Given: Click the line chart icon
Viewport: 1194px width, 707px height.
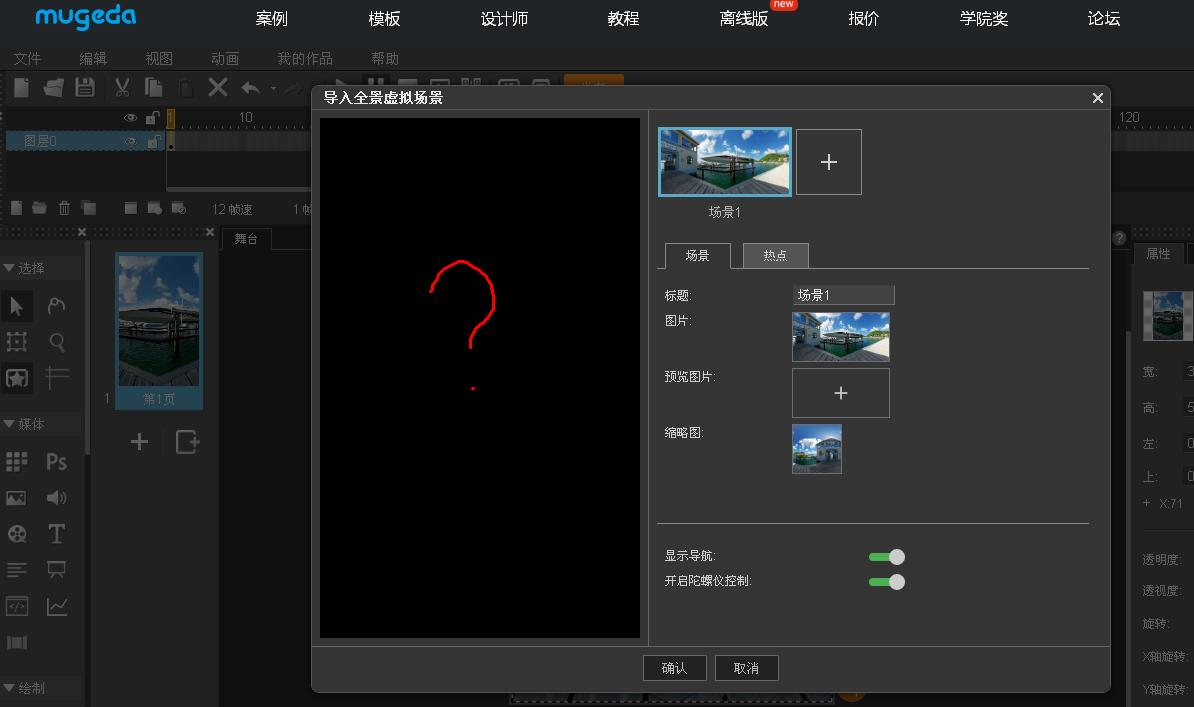Looking at the screenshot, I should point(57,606).
